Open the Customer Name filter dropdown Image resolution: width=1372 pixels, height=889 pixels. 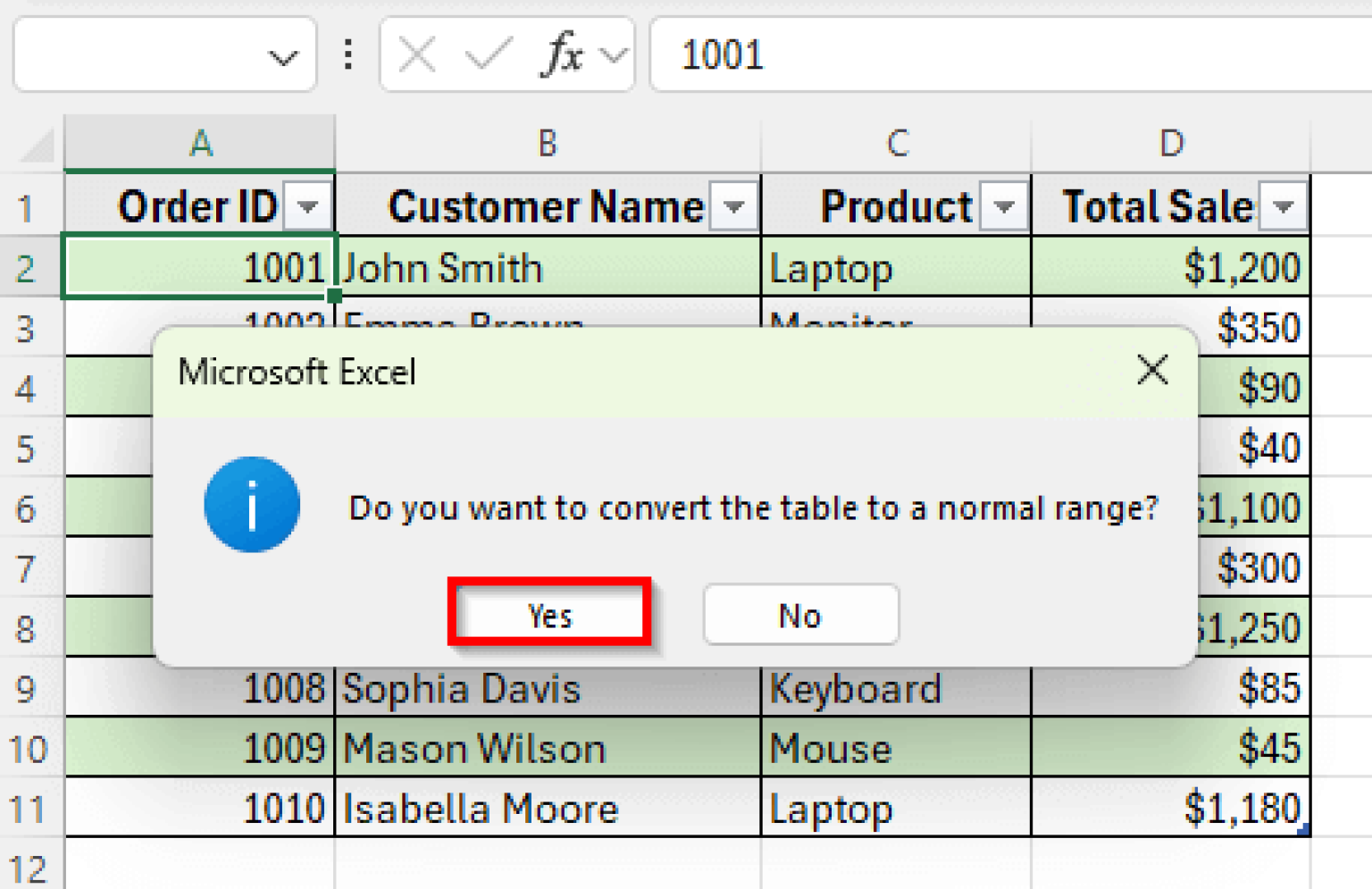tap(735, 205)
